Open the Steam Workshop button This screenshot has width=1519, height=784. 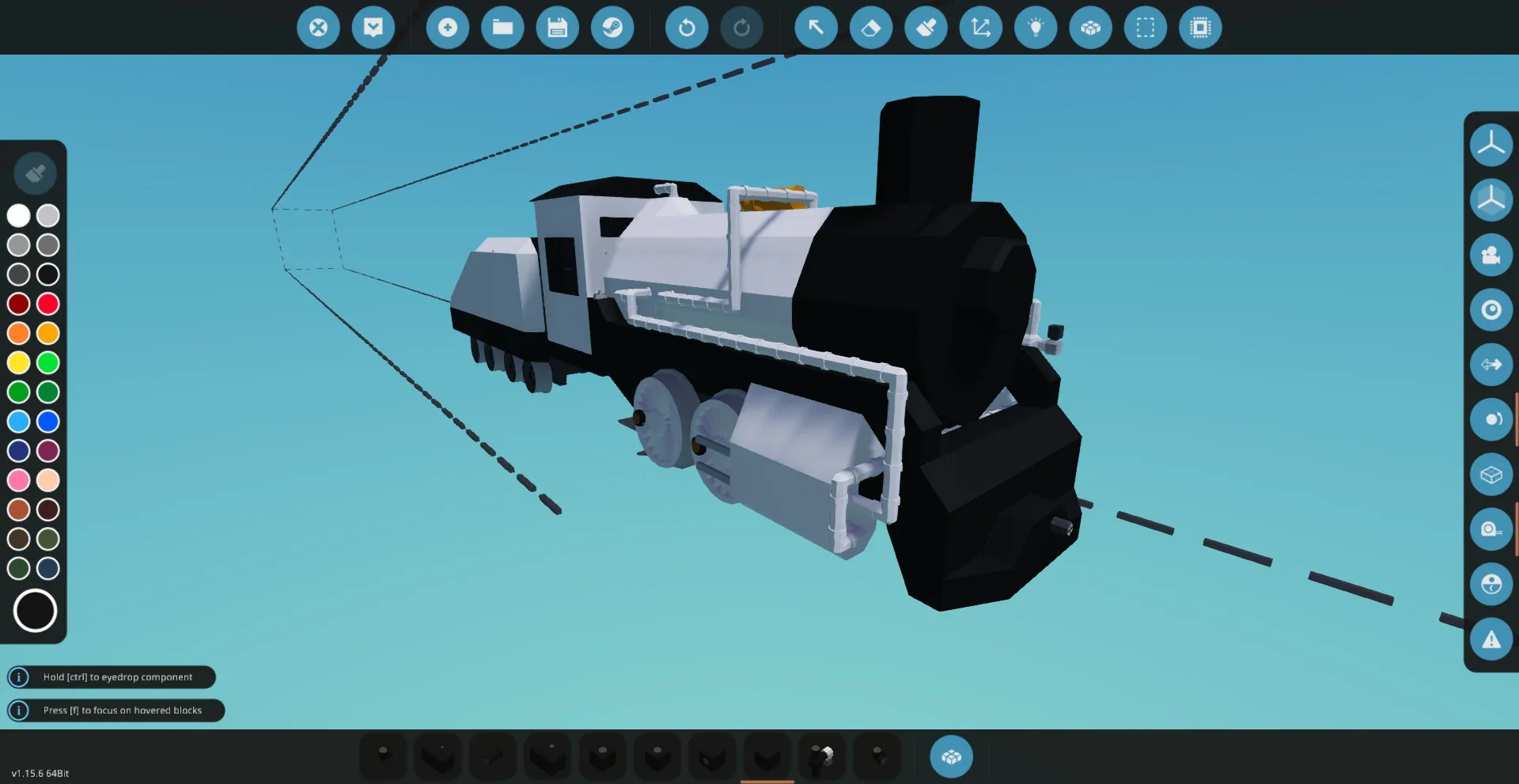pos(612,28)
